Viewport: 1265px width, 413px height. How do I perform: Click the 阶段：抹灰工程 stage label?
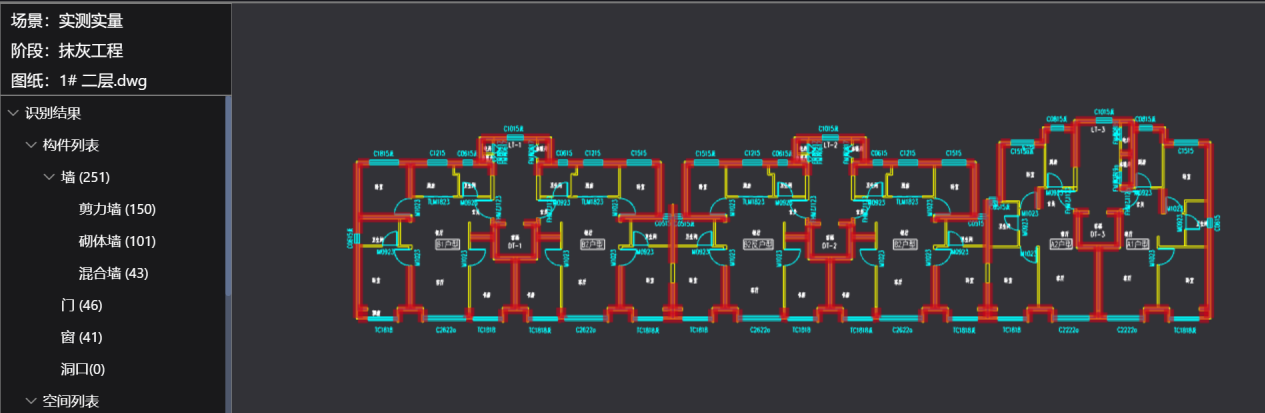pos(67,50)
